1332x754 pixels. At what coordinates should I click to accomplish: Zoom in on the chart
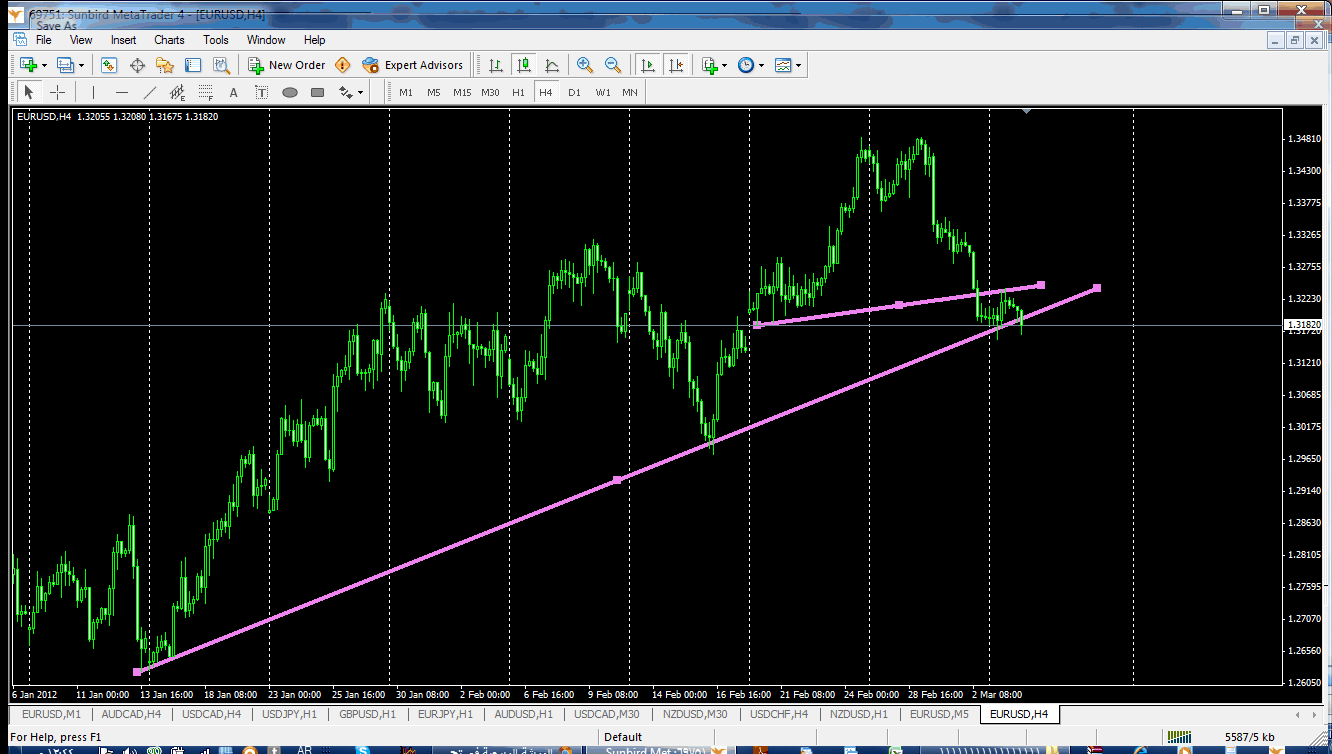point(585,65)
